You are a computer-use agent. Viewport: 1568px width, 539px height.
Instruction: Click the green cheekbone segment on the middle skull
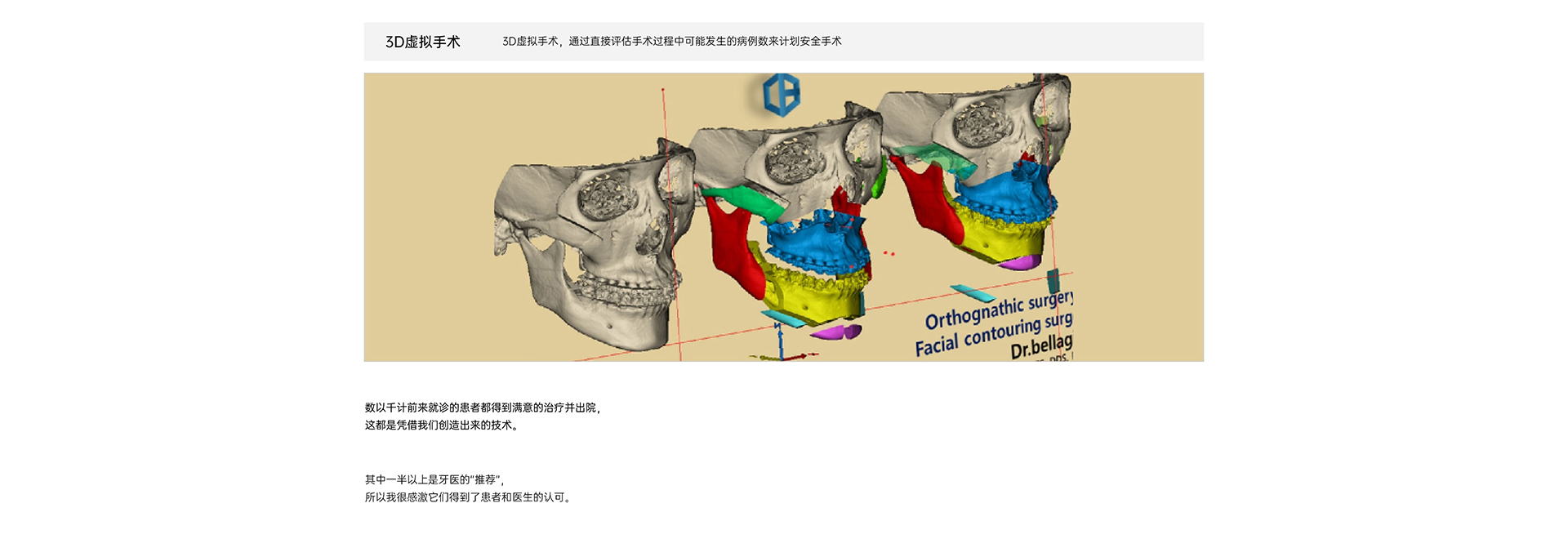tap(742, 201)
